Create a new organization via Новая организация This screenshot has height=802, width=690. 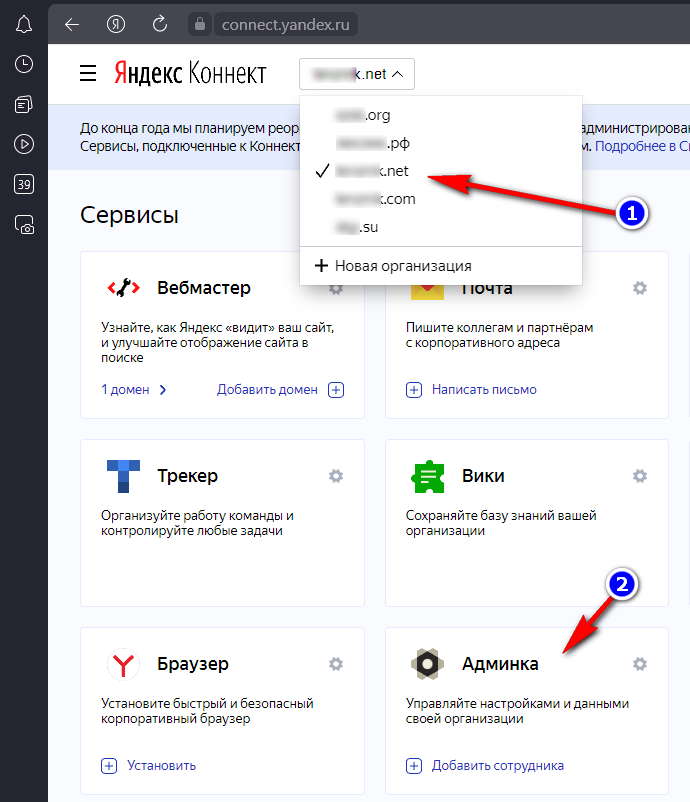click(440, 265)
